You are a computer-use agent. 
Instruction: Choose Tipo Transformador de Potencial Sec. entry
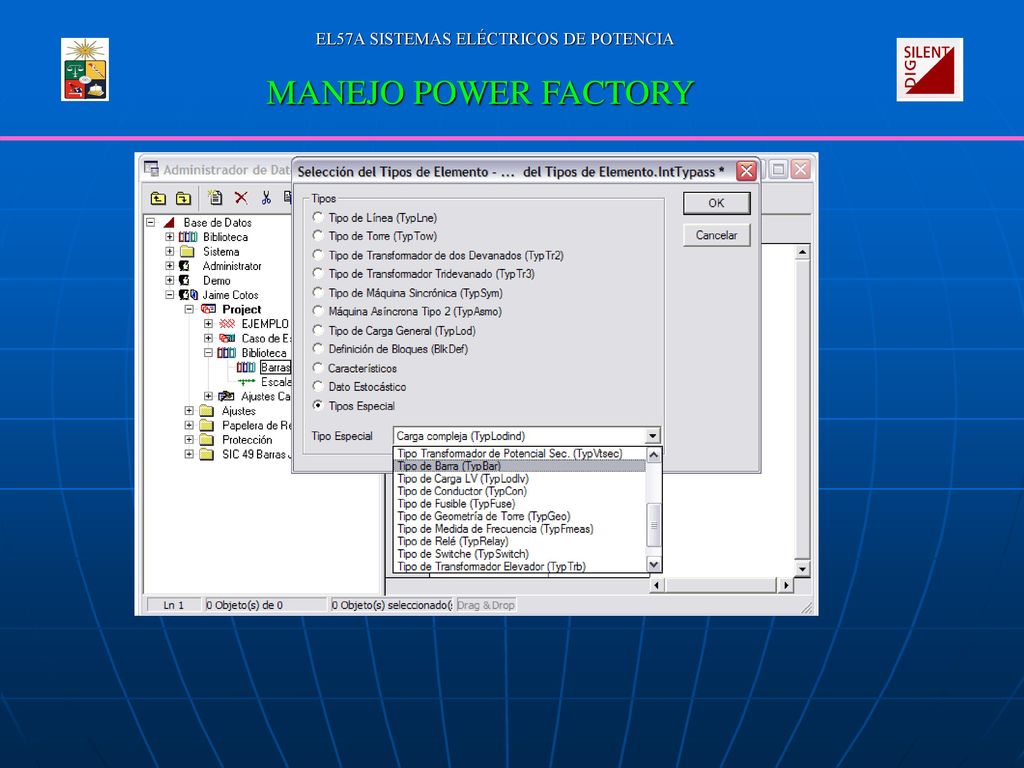520,453
